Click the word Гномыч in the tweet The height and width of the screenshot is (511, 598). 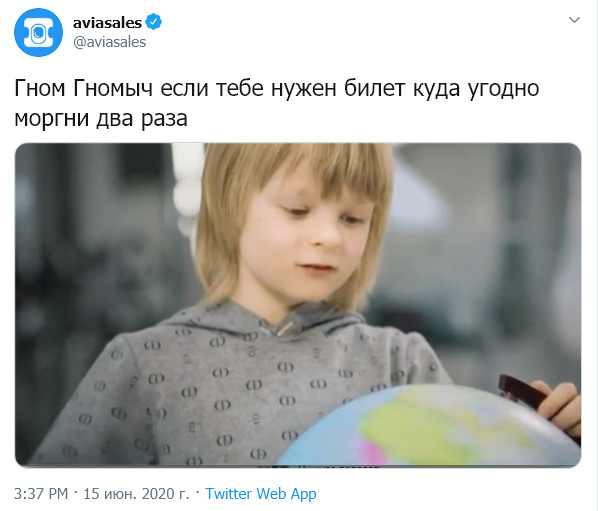coord(113,88)
